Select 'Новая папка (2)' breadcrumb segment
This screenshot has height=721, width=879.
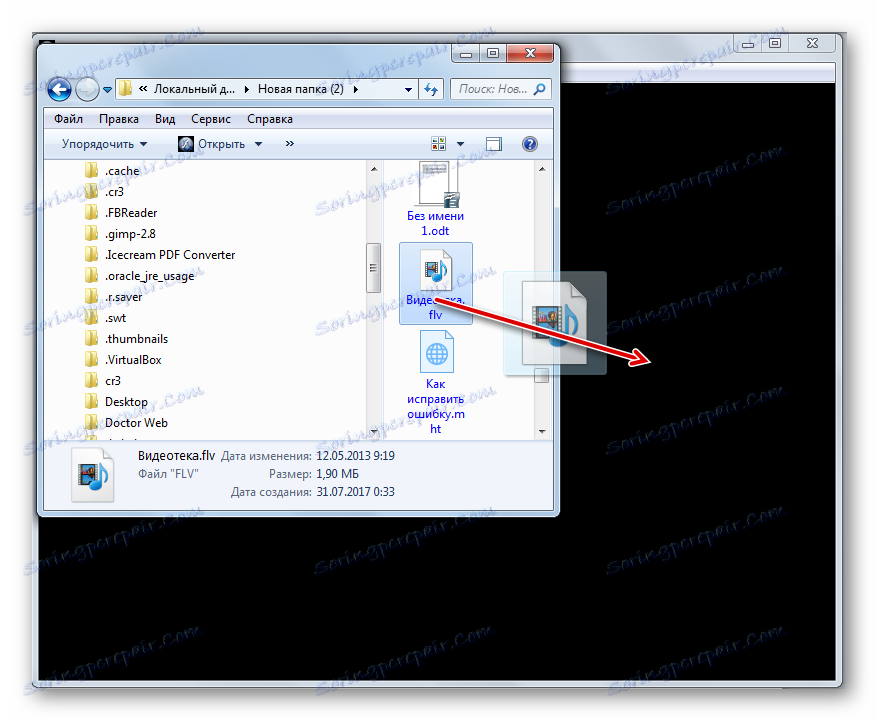(300, 89)
